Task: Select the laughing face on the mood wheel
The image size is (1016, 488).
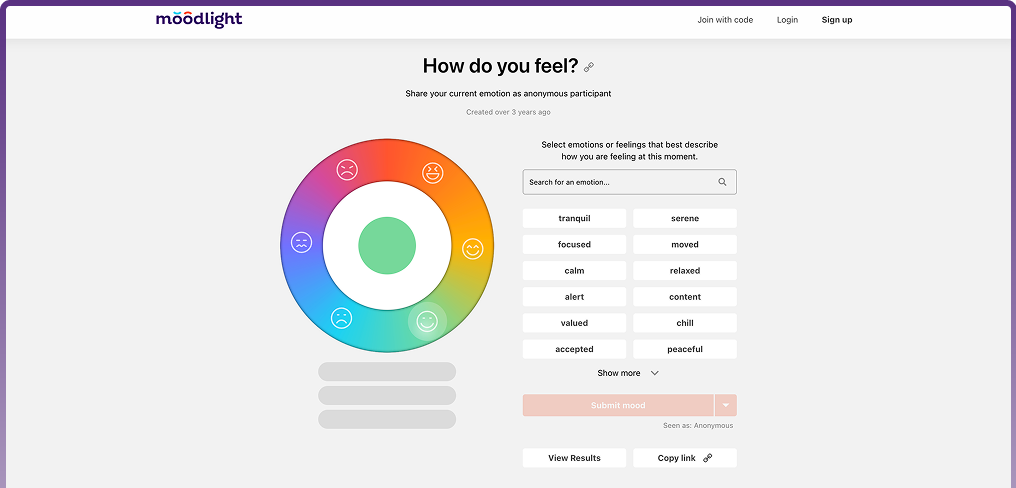Action: tap(432, 173)
